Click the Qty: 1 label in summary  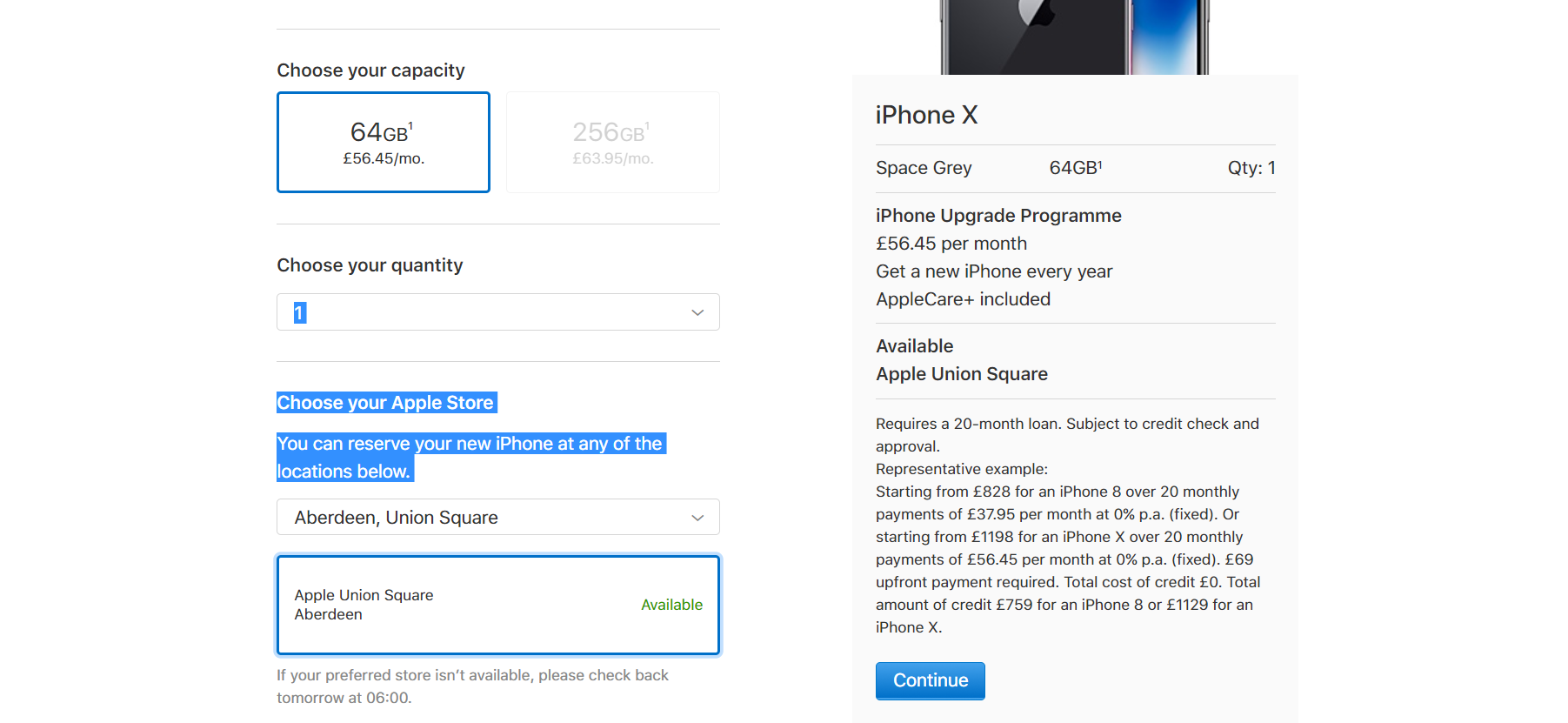(x=1251, y=168)
